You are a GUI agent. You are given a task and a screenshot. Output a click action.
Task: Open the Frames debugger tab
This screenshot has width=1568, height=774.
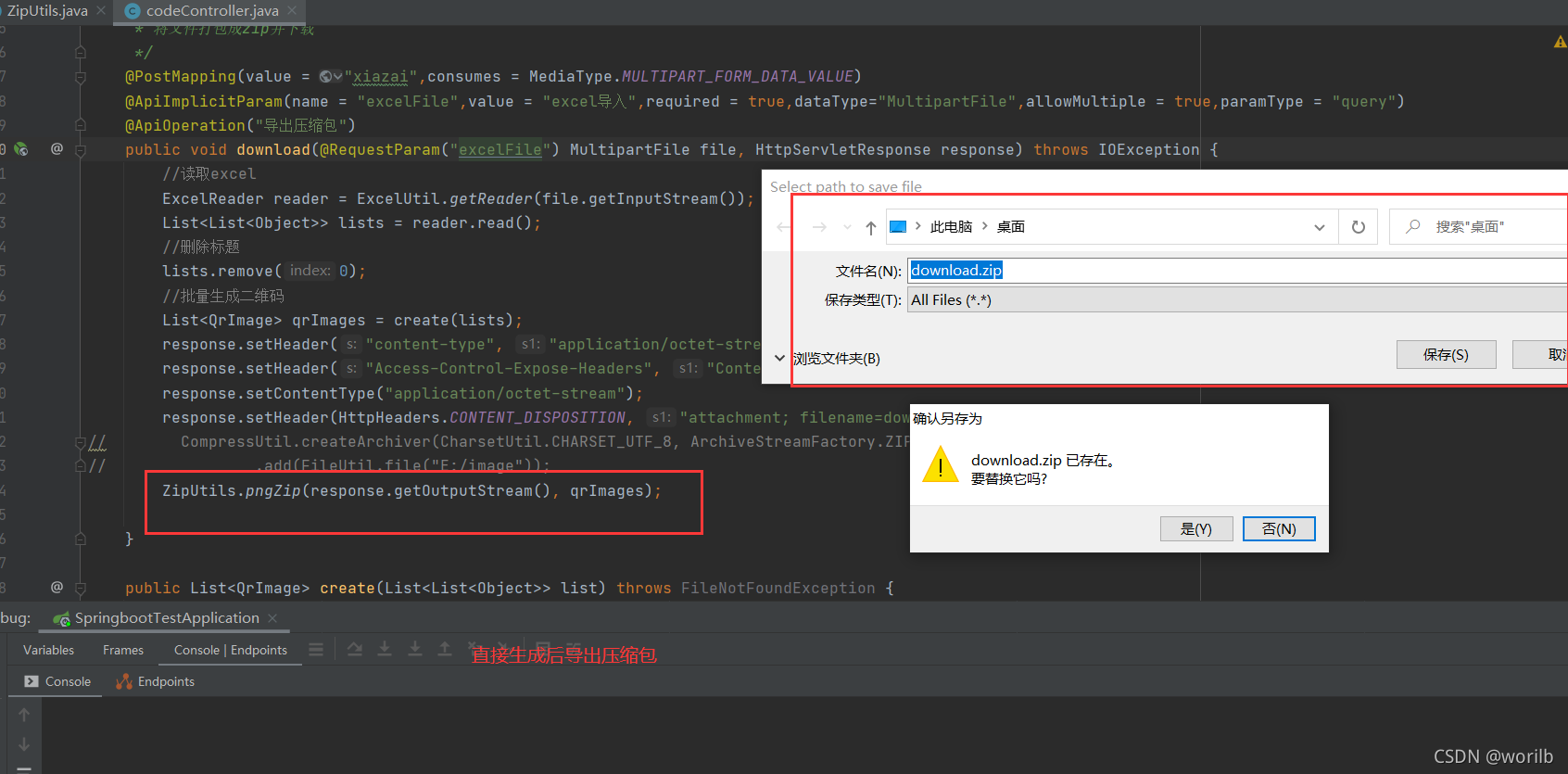pyautogui.click(x=123, y=650)
